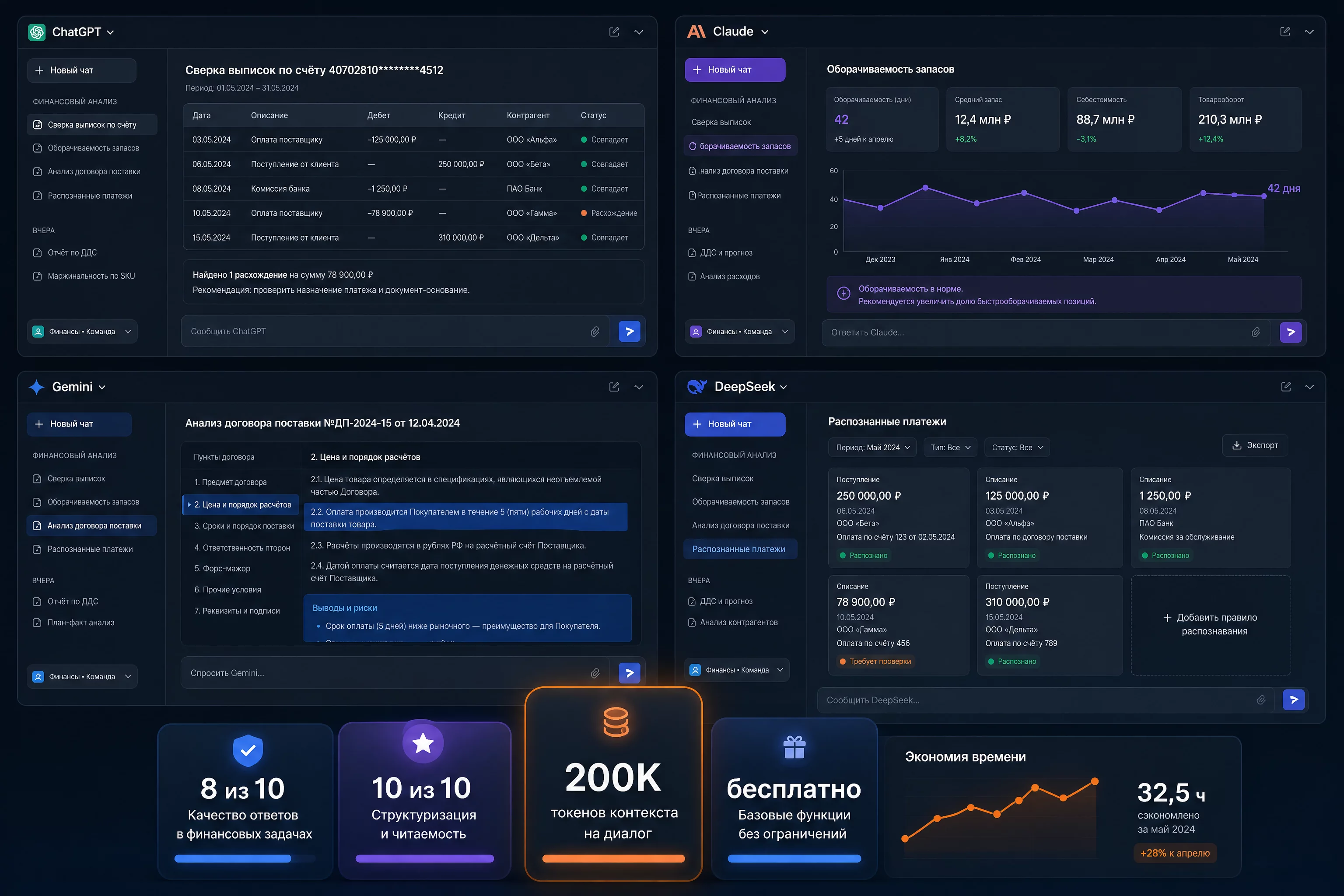Click the star icon on the structuring card
Viewport: 1344px width, 896px height.
coord(423,743)
